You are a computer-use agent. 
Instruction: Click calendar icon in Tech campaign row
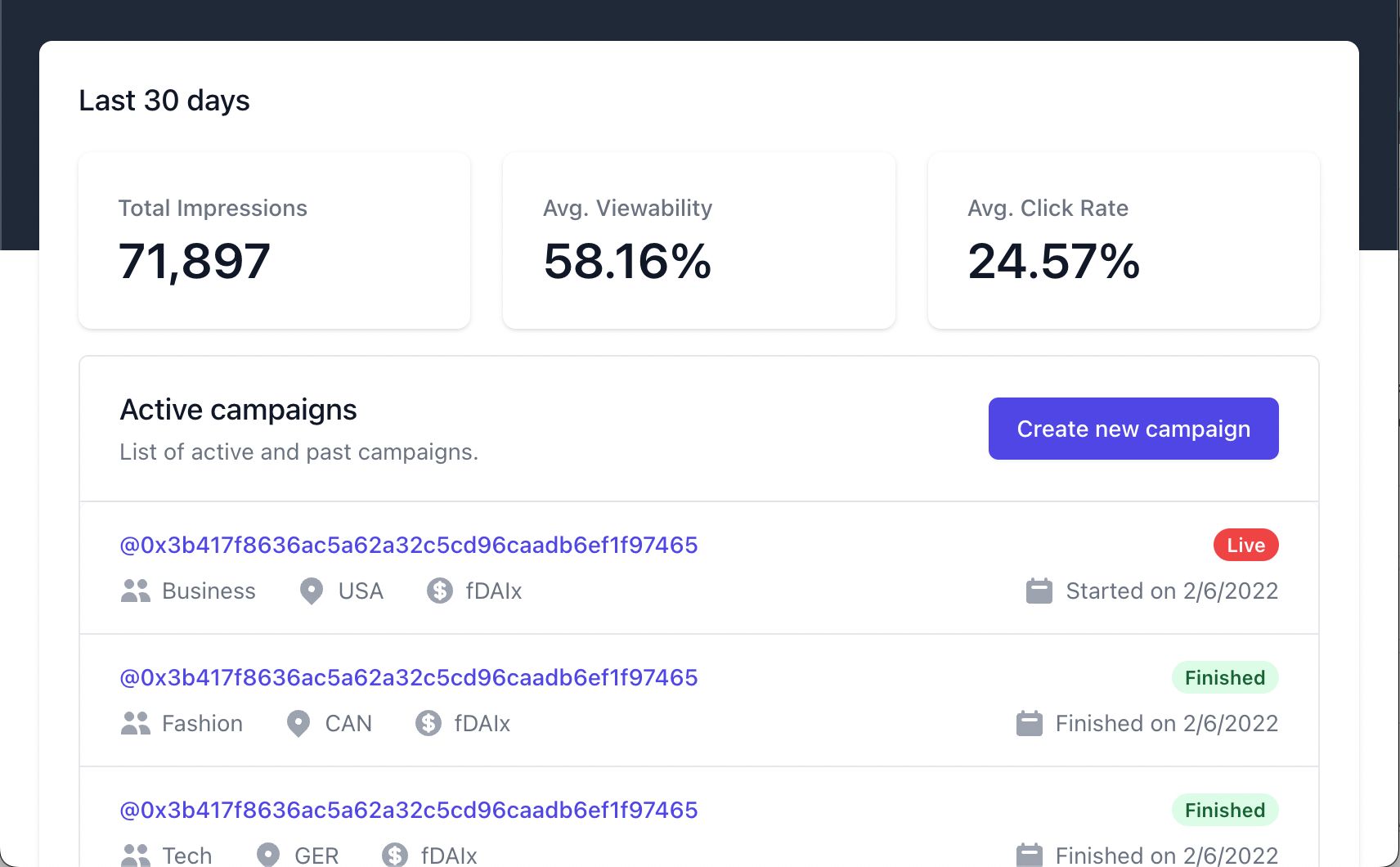point(1030,855)
